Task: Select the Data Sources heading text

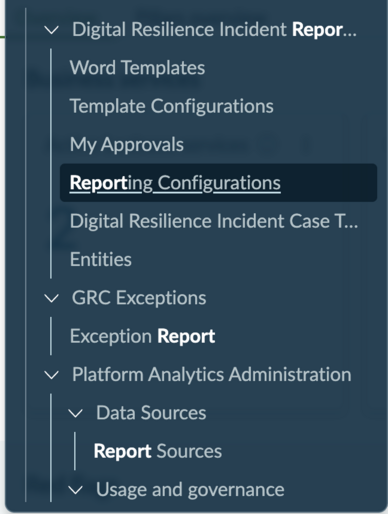Action: pos(151,413)
